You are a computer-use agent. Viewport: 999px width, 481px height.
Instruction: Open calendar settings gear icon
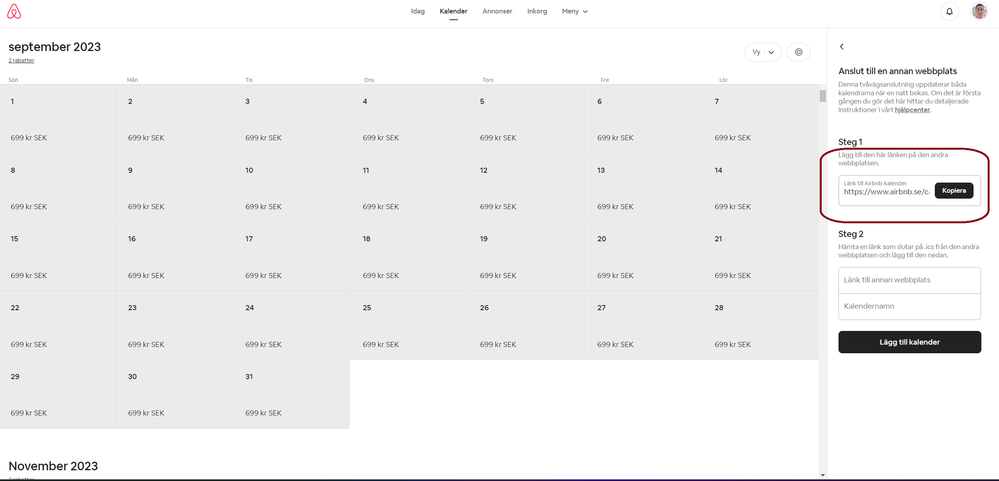pos(798,52)
